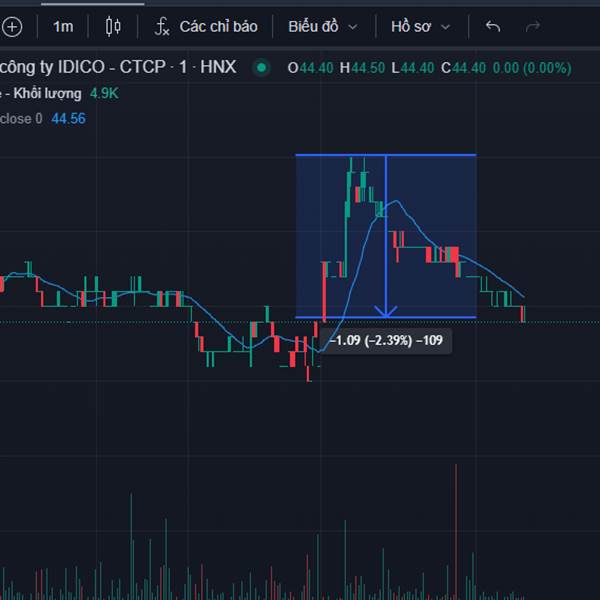Click the volume value 4.9K
The height and width of the screenshot is (600, 600).
click(x=104, y=93)
